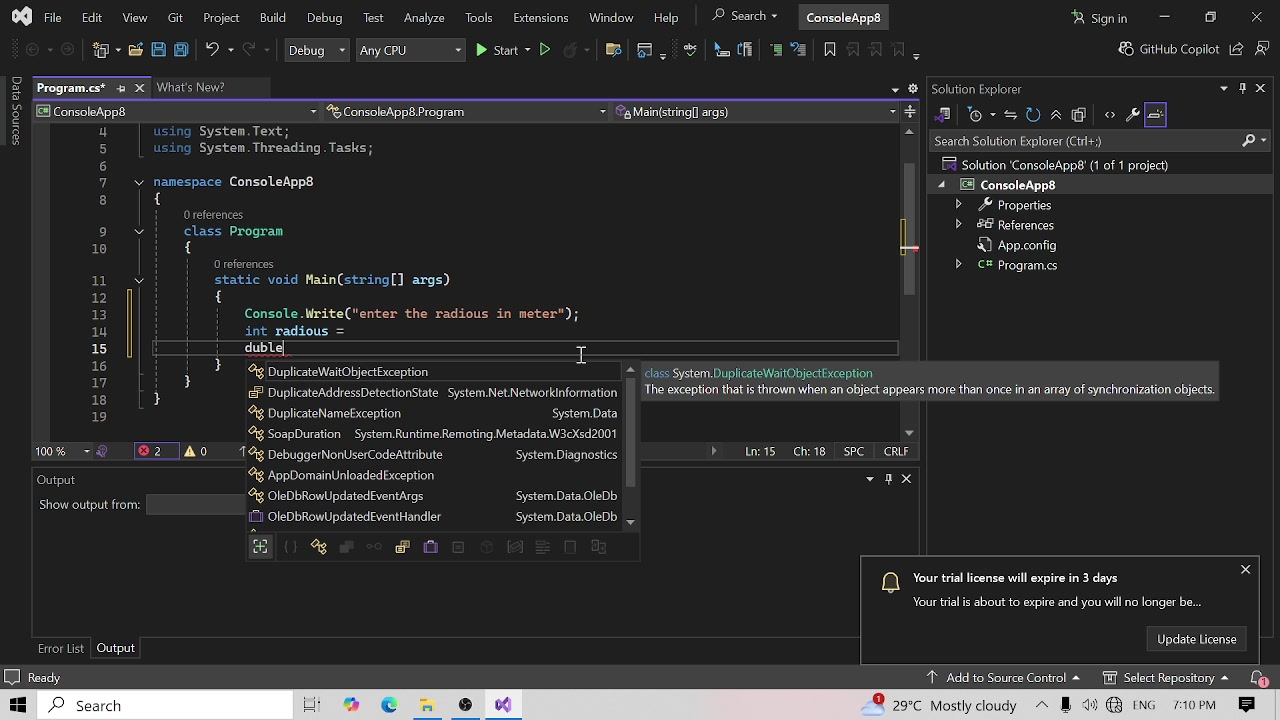Screen dimensions: 1280x720
Task: Toggle the classes filter in IntelliSense popup
Action: 319,547
